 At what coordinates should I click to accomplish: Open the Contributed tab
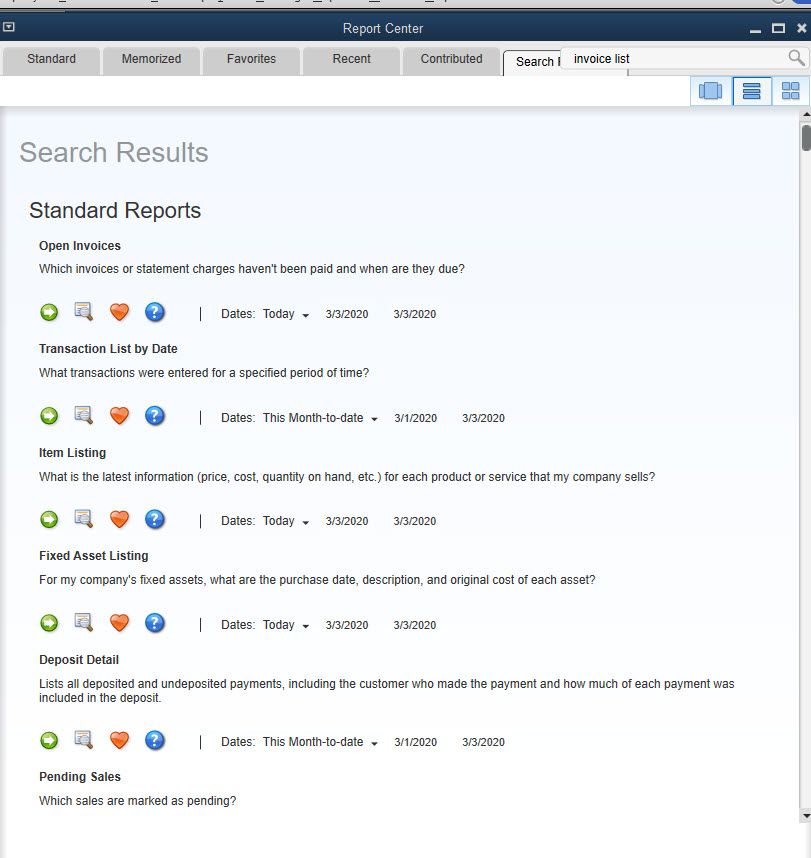[x=451, y=59]
